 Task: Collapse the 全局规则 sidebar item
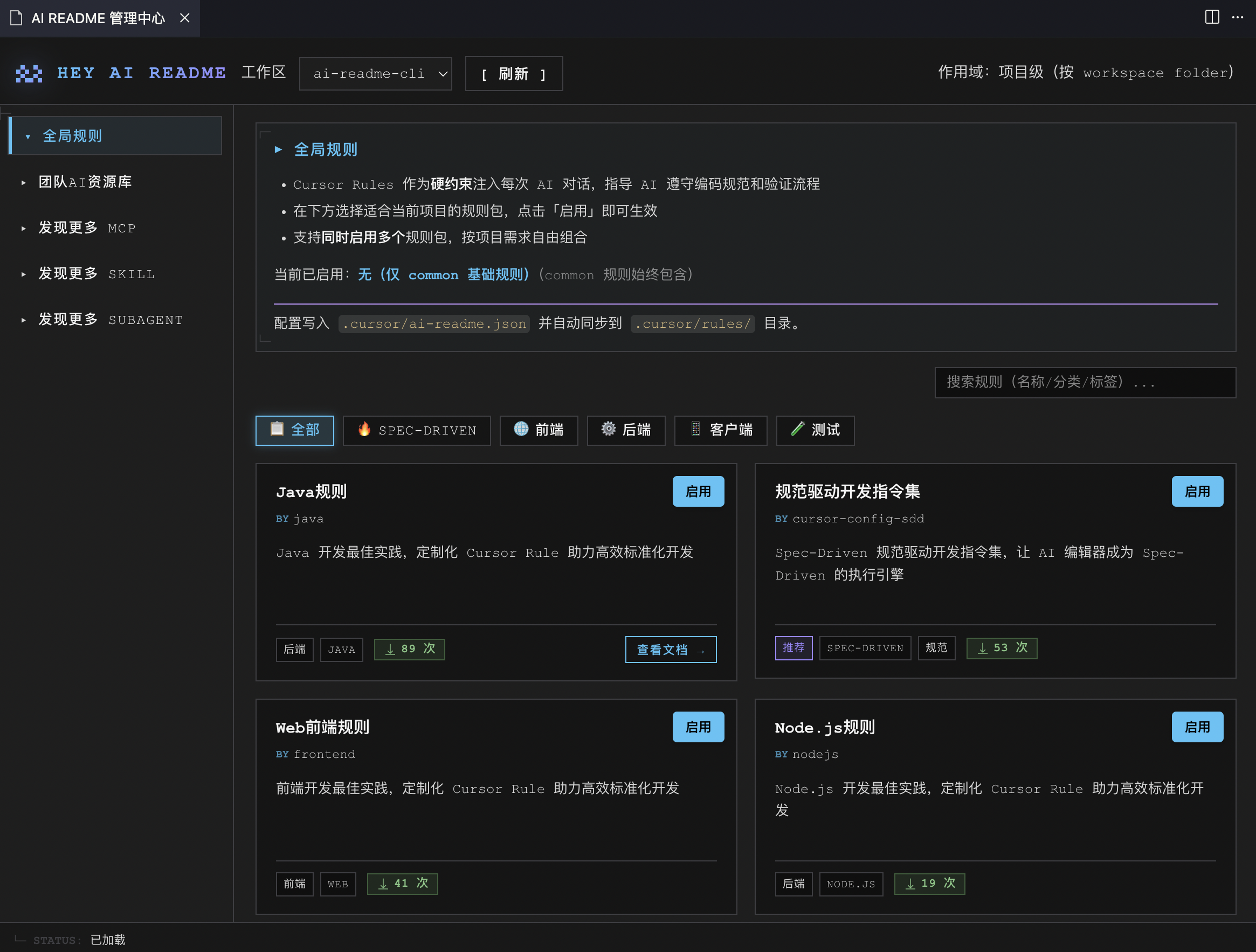click(x=116, y=136)
